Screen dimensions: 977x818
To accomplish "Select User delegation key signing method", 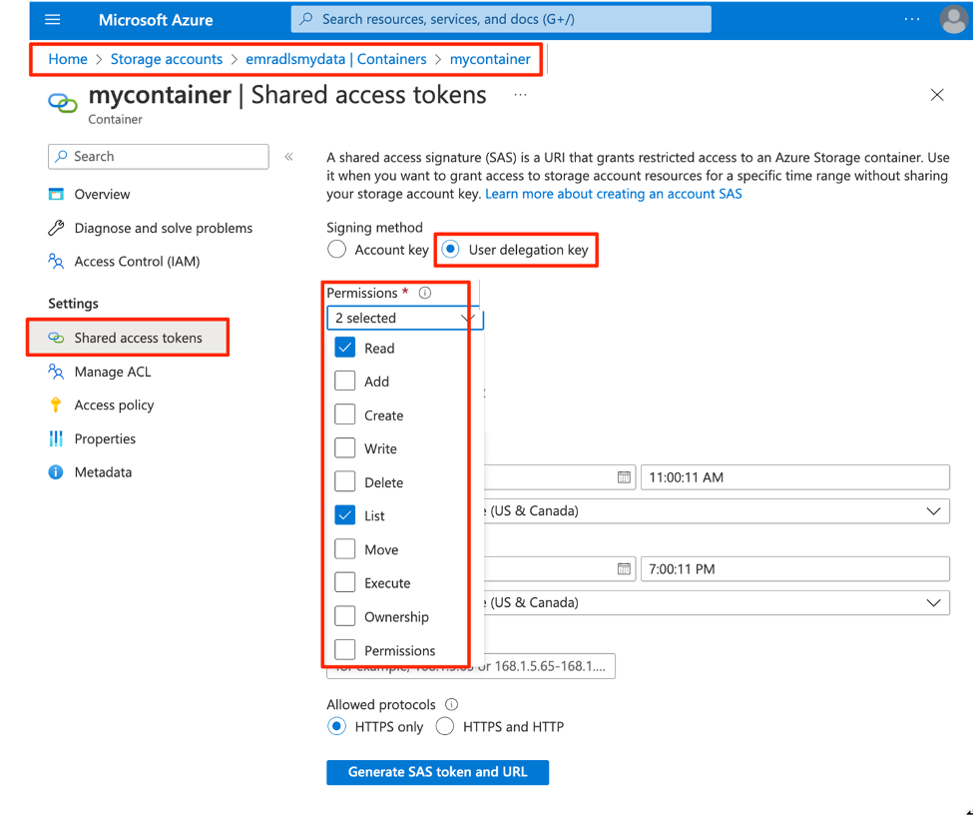I will coord(450,250).
